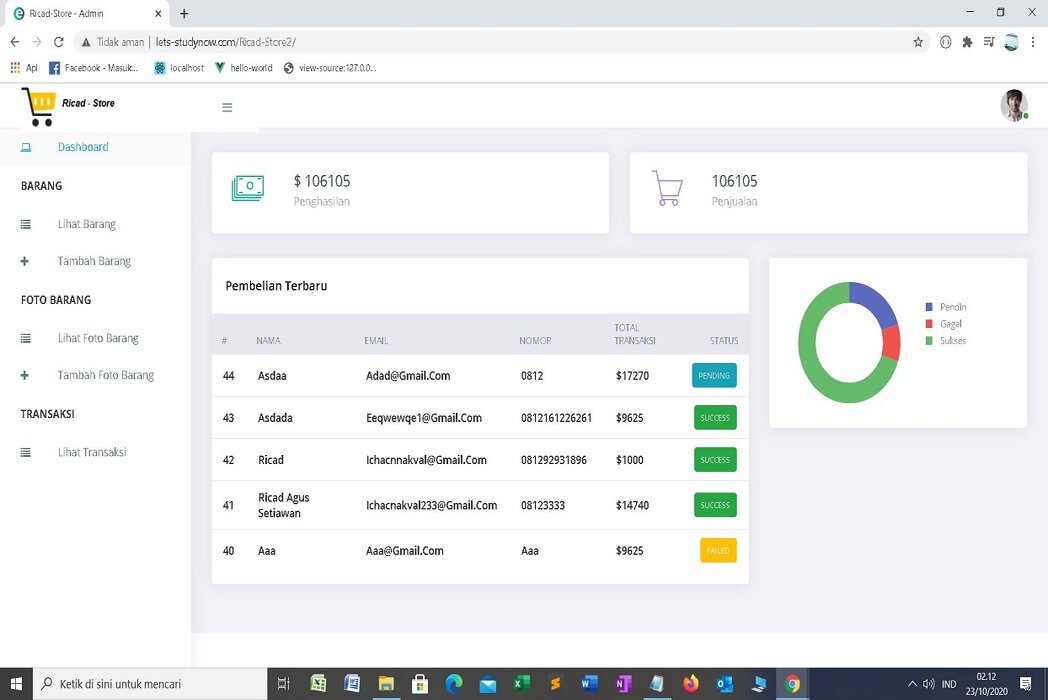This screenshot has width=1048, height=700.
Task: Select name Ricad Agus Setiawan
Action: tap(283, 505)
